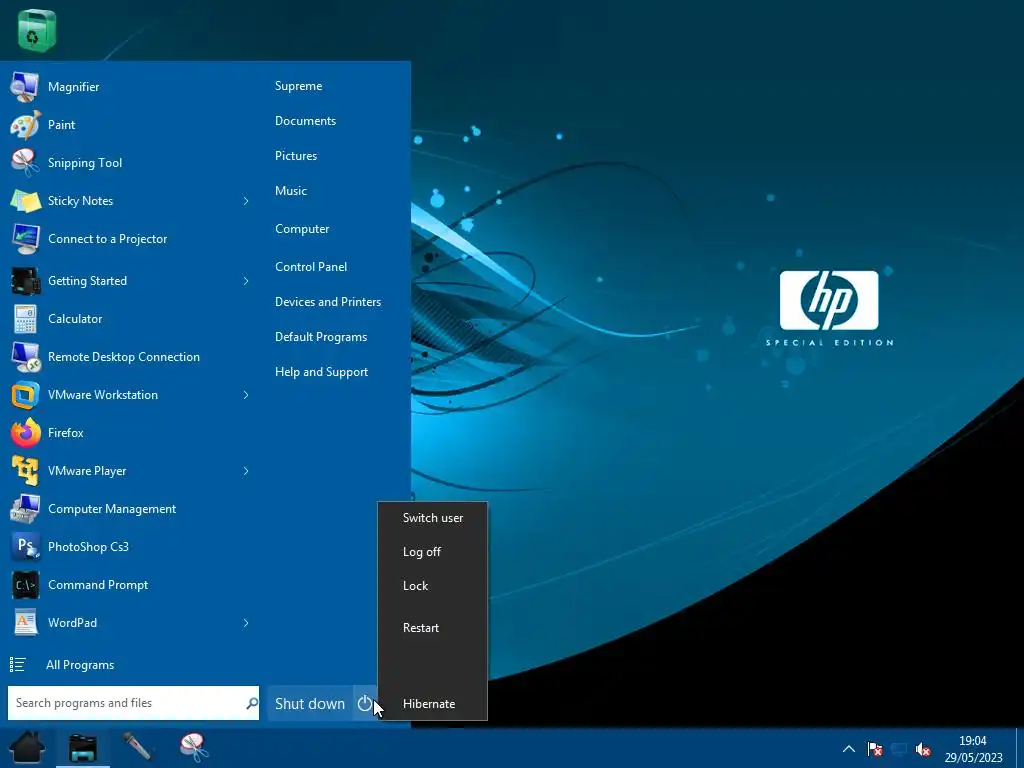This screenshot has width=1024, height=768.
Task: Open Devices and Printers
Action: 328,302
